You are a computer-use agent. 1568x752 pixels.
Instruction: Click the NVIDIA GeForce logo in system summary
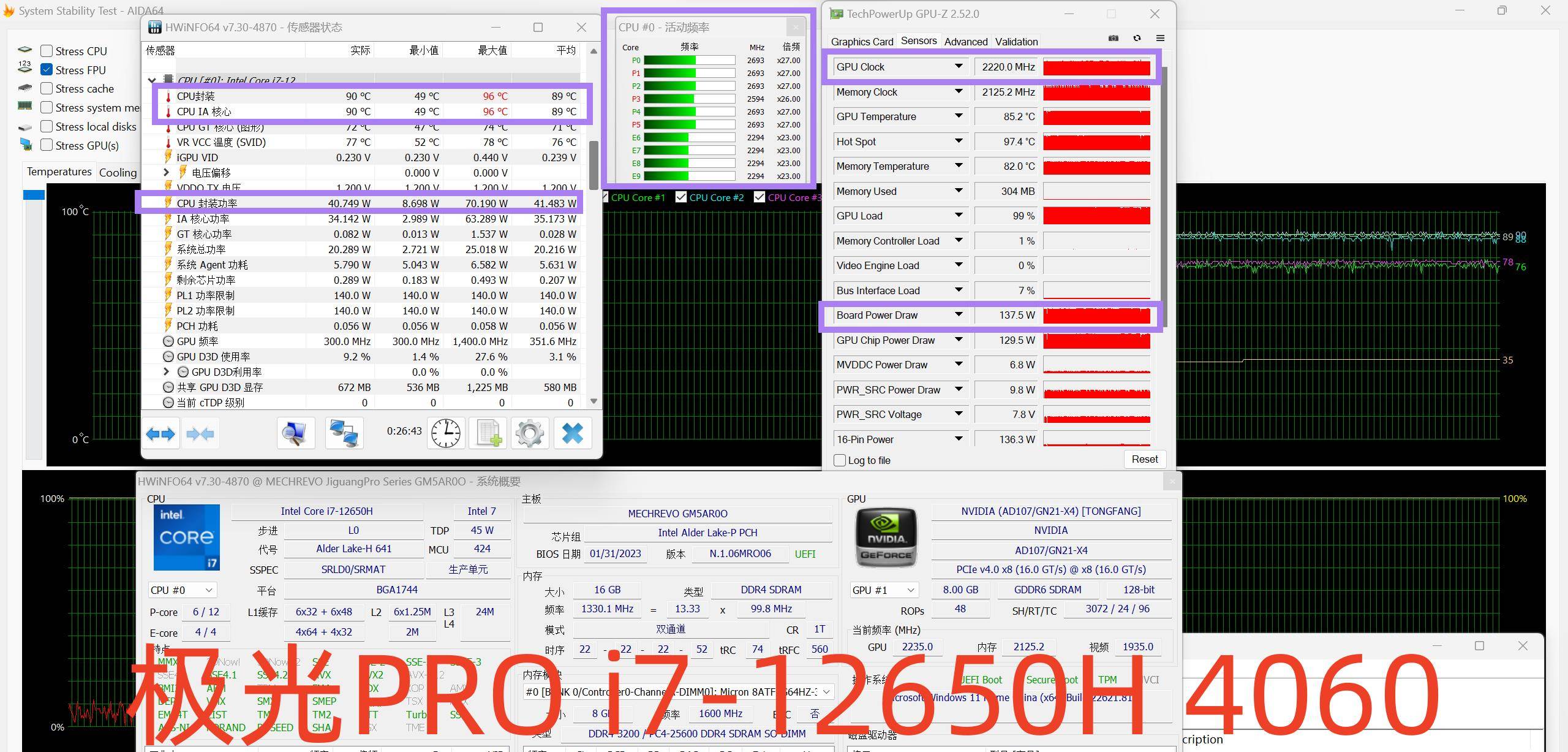(886, 537)
